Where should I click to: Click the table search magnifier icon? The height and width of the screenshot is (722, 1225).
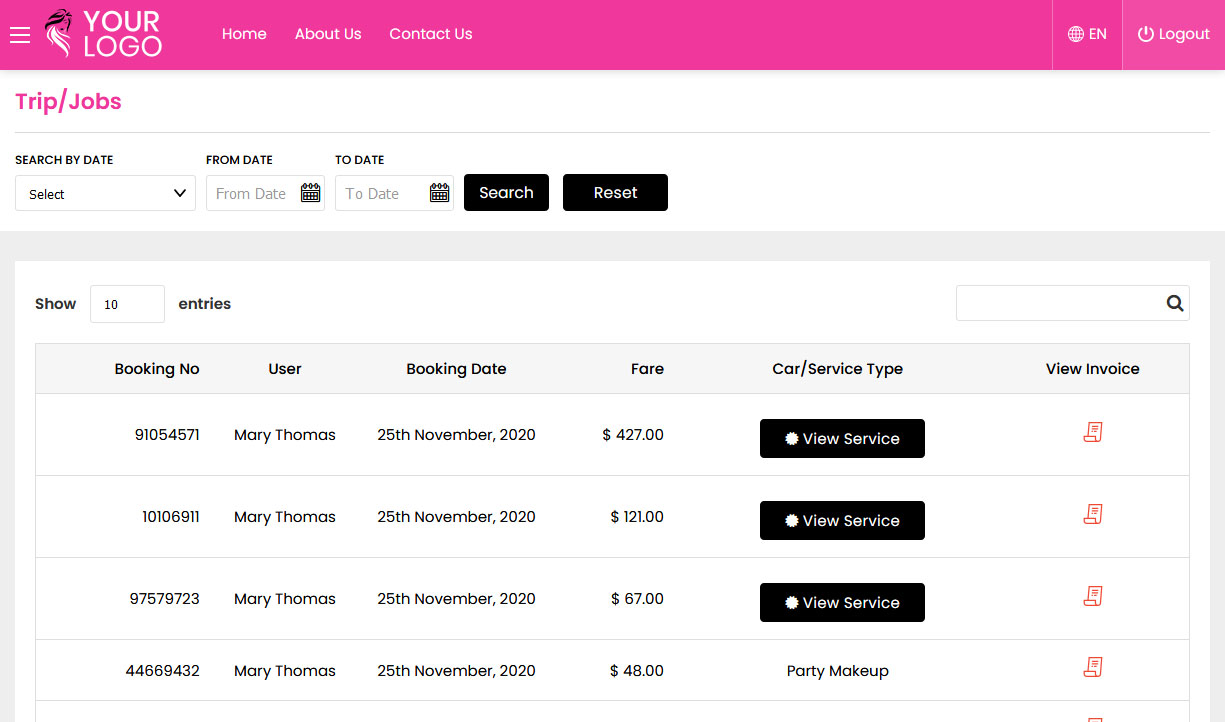click(1175, 303)
